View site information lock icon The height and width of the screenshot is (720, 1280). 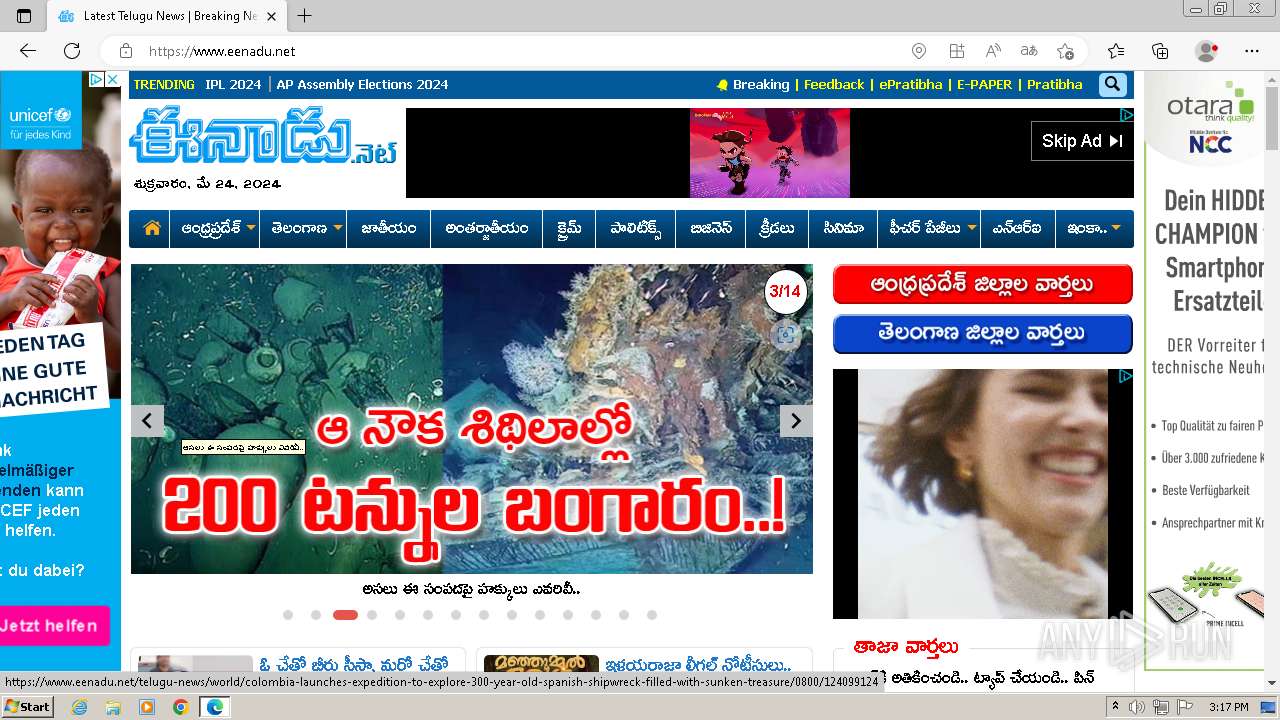coord(126,51)
